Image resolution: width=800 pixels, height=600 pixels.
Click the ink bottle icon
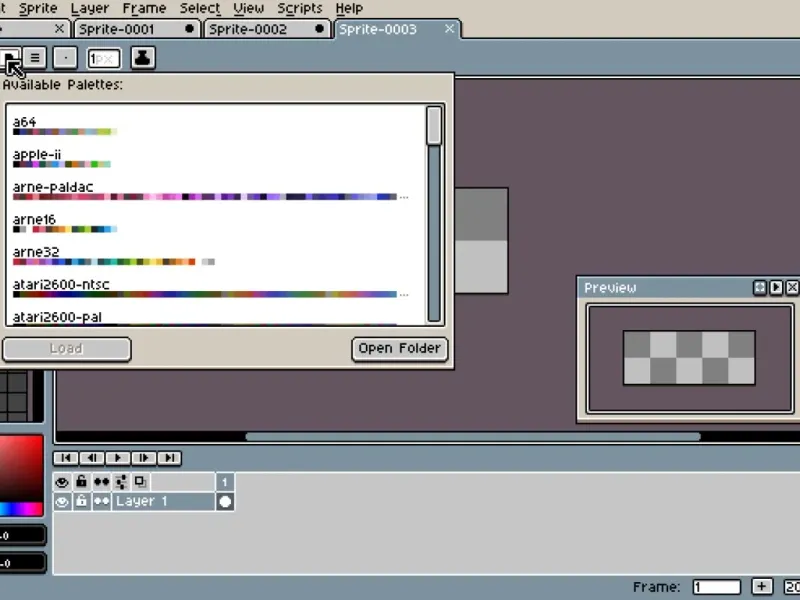coord(143,58)
